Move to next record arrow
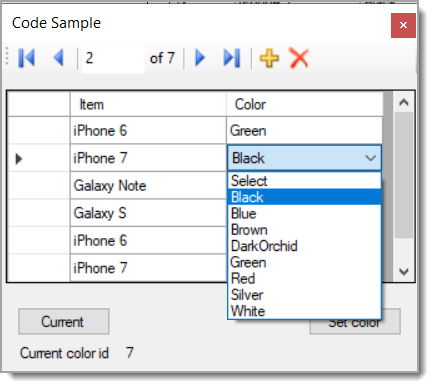Screen dimensions: 434x388 [x=200, y=58]
